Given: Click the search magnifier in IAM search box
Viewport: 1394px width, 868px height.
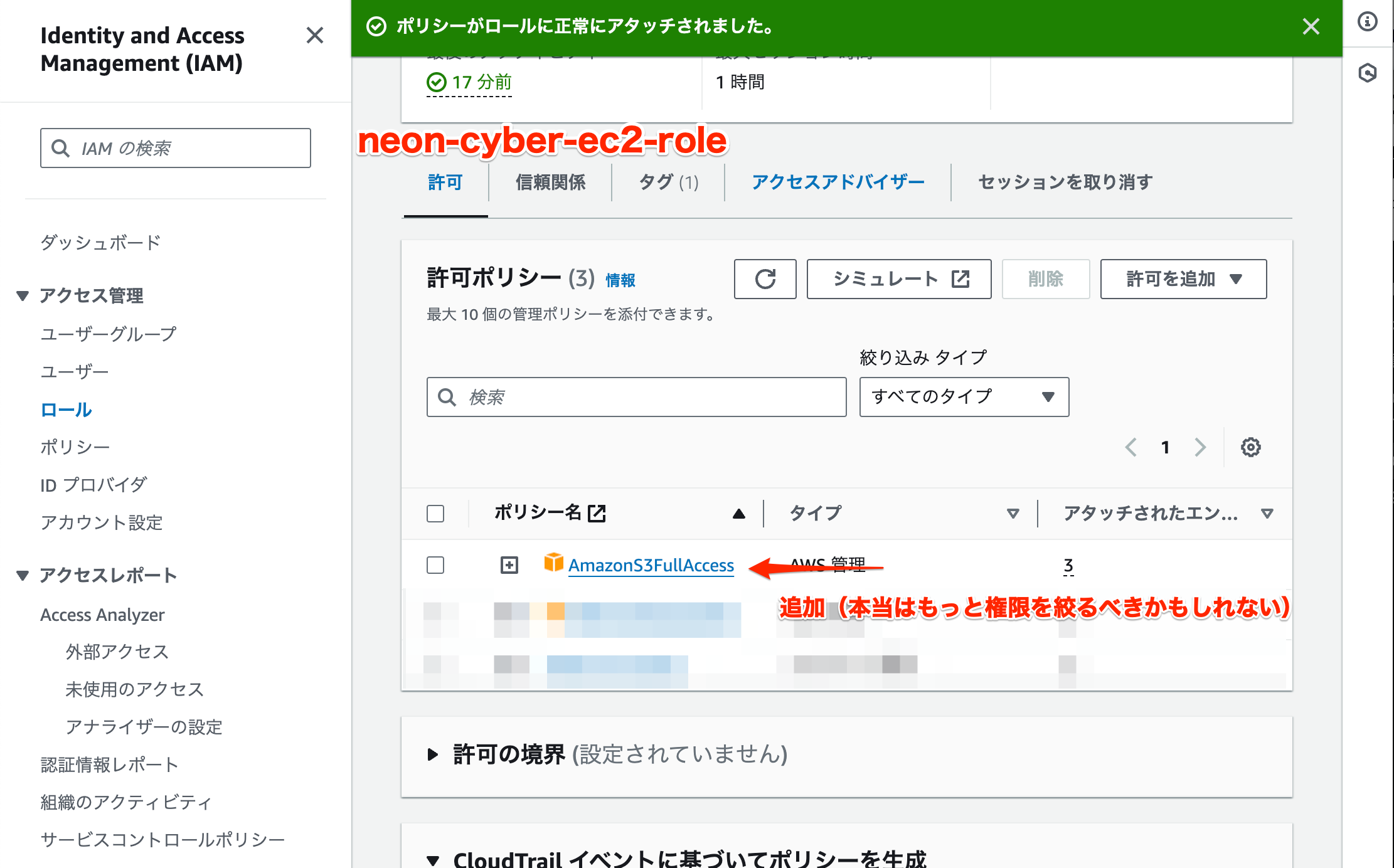Looking at the screenshot, I should [x=61, y=148].
